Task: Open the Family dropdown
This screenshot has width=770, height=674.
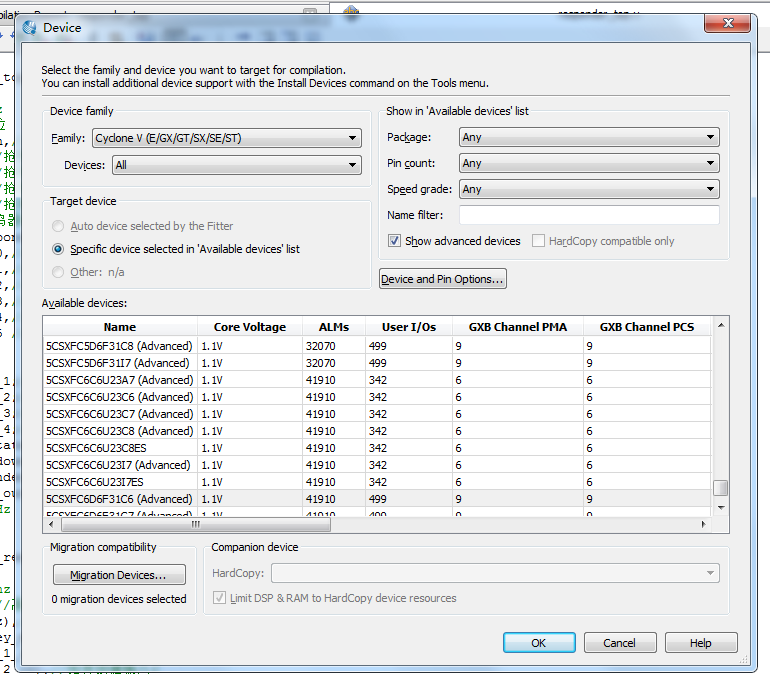Action: pyautogui.click(x=227, y=138)
